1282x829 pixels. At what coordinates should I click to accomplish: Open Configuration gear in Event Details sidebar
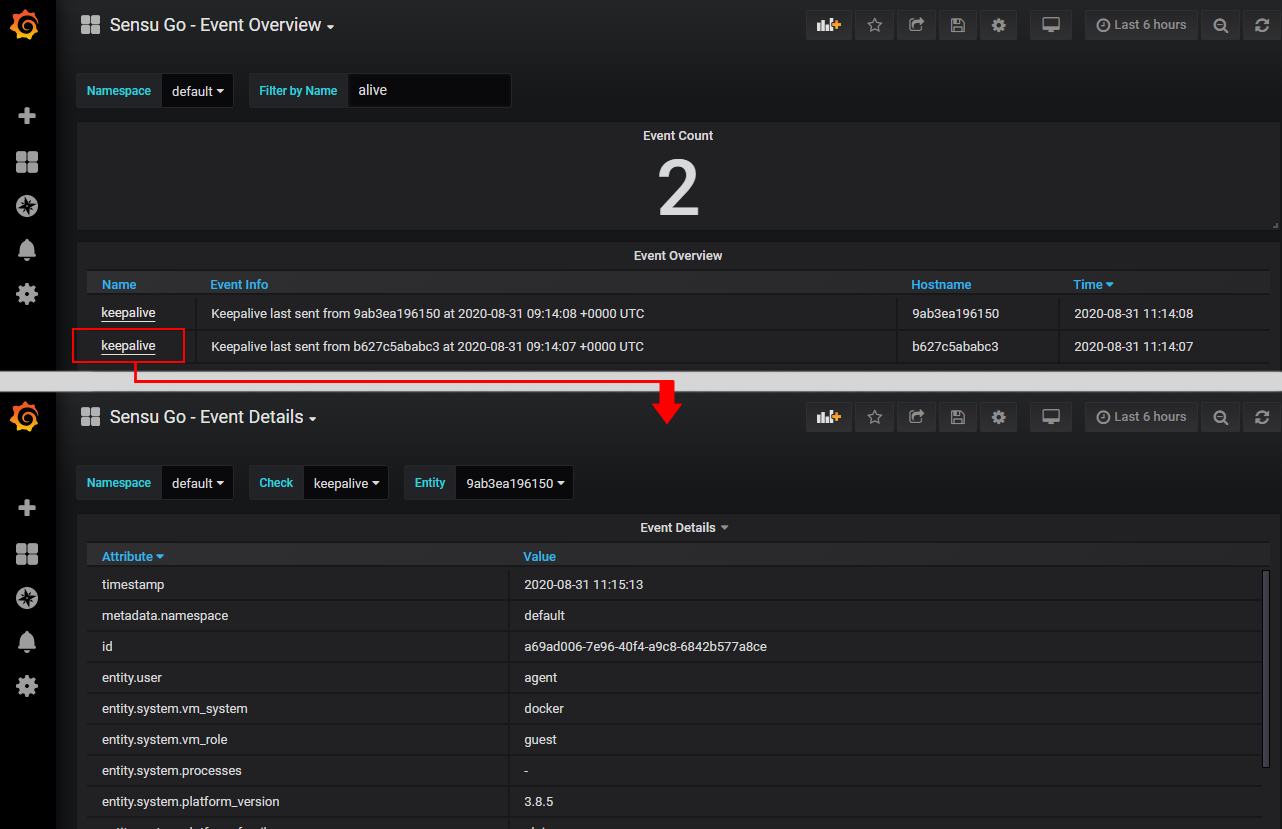coord(27,686)
